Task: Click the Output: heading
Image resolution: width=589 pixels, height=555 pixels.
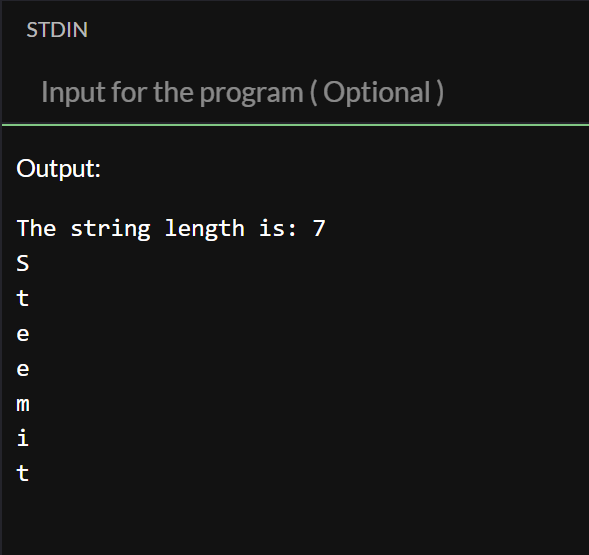Action: tap(59, 168)
